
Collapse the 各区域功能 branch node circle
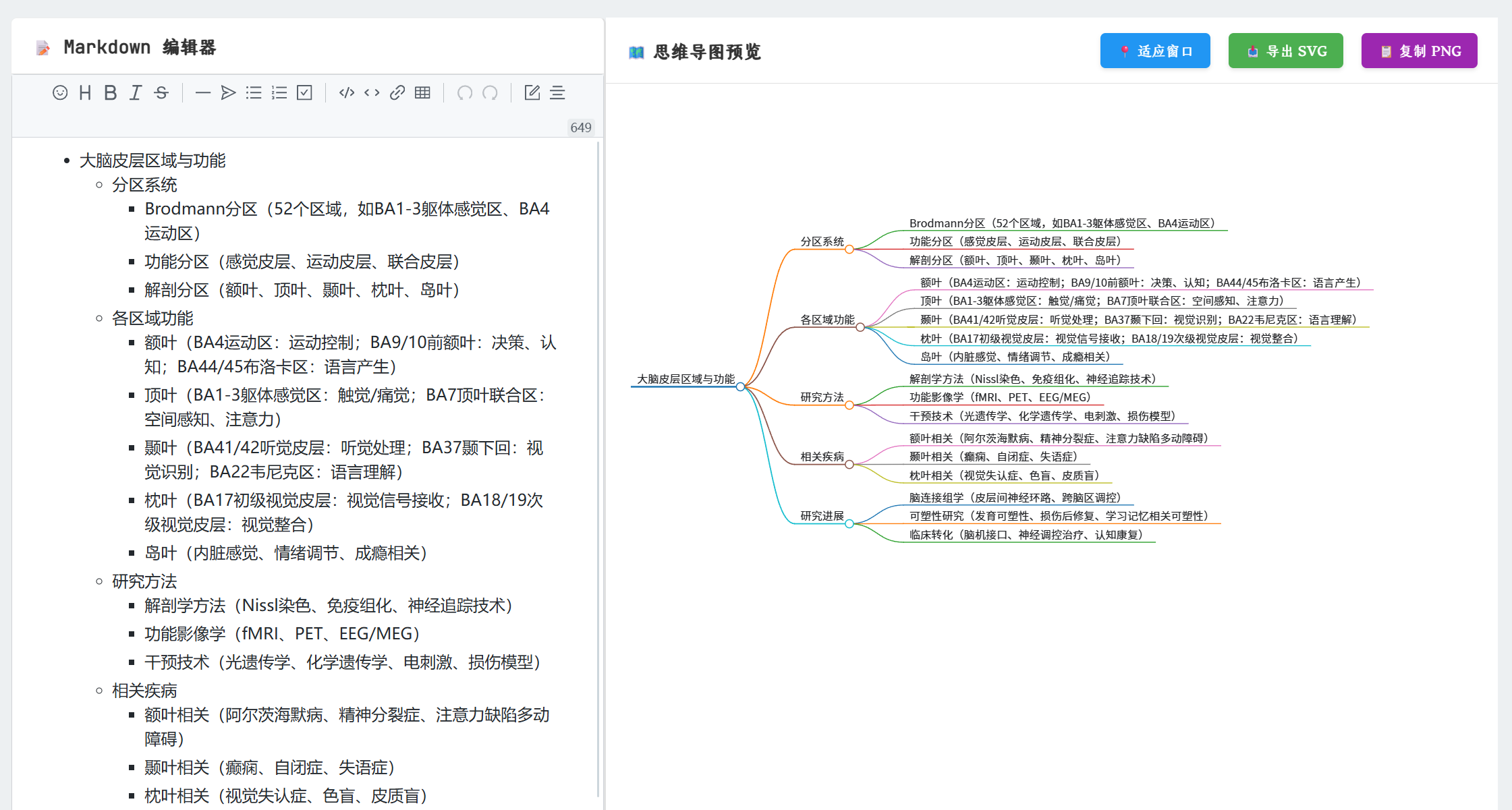tap(860, 328)
